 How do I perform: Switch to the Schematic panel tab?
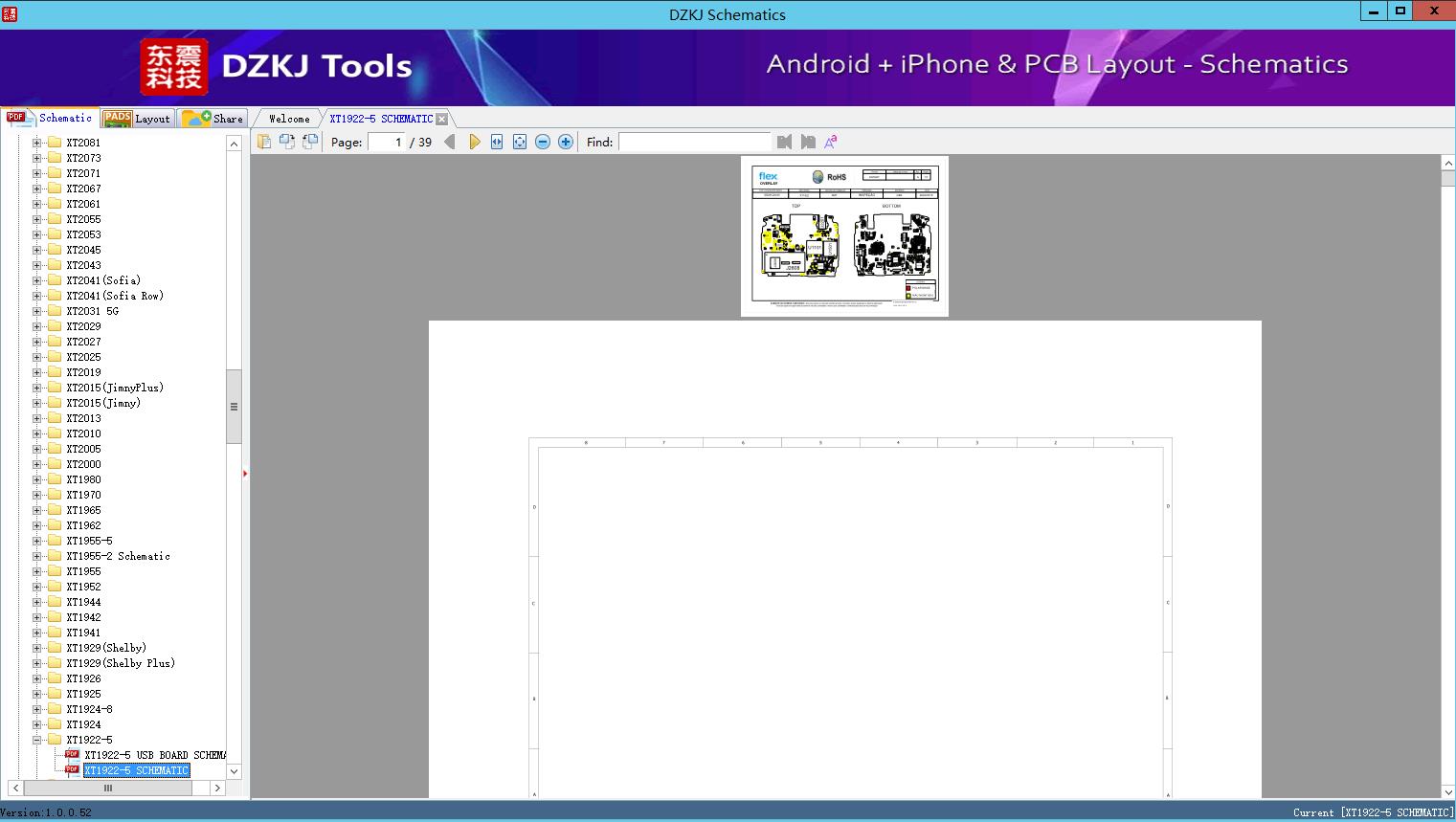point(50,118)
